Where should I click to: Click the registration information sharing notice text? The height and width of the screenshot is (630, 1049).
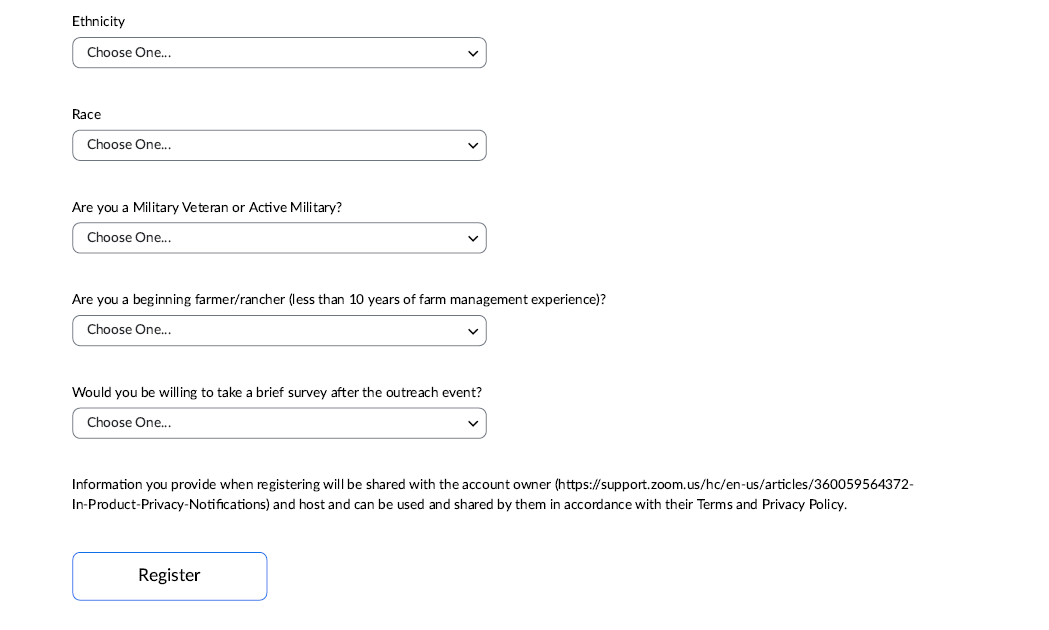coord(310,485)
